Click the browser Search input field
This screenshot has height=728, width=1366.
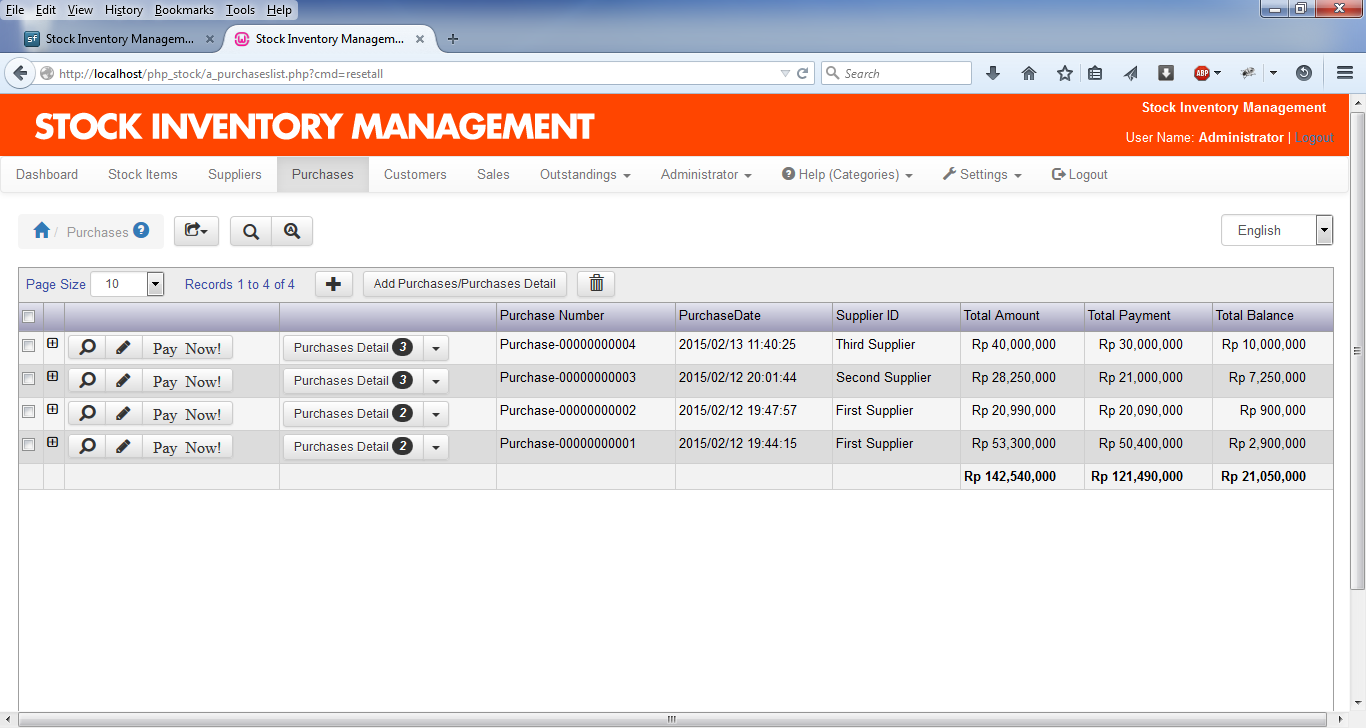(x=896, y=73)
